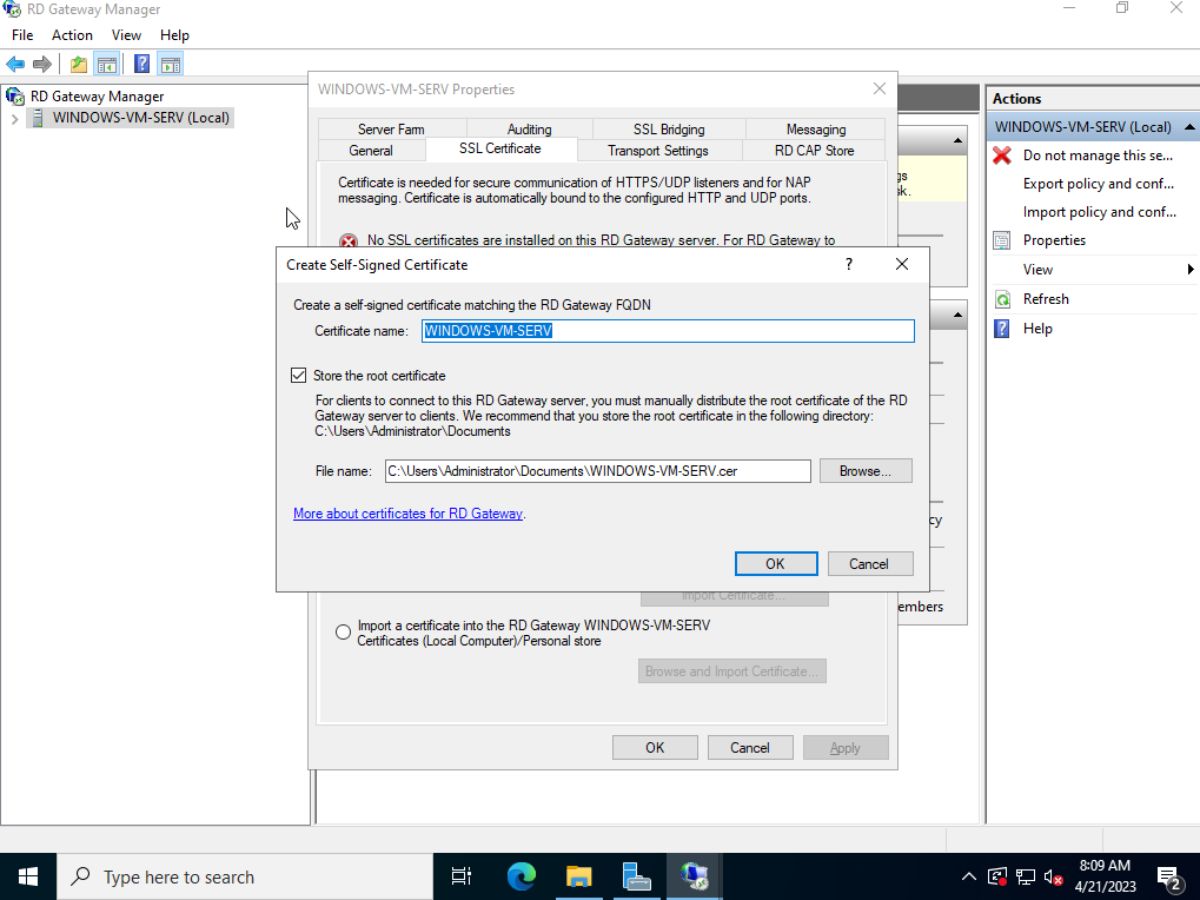Collapse the WINDOWS-VM-SERV (Local) actions section
Screen dimensions: 1200x900
point(1189,127)
